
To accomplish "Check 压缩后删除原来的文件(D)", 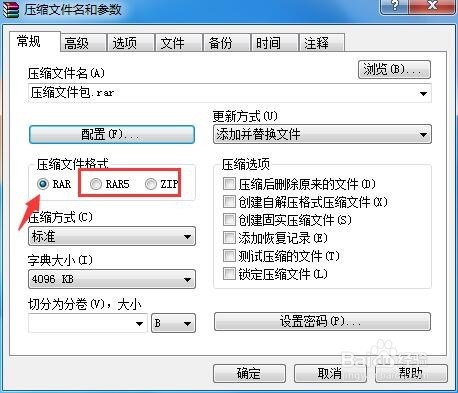I will click(229, 183).
